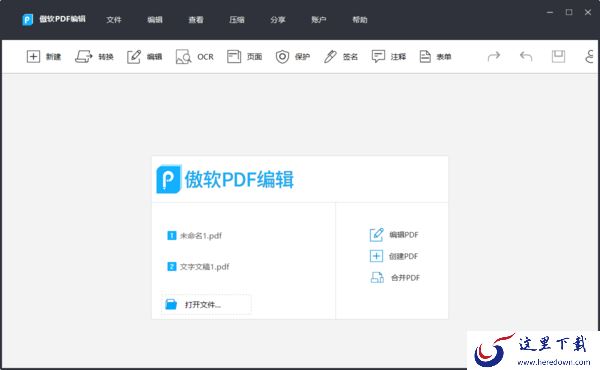Click the 新建 toolbar label
This screenshot has width=600, height=370.
(x=54, y=57)
